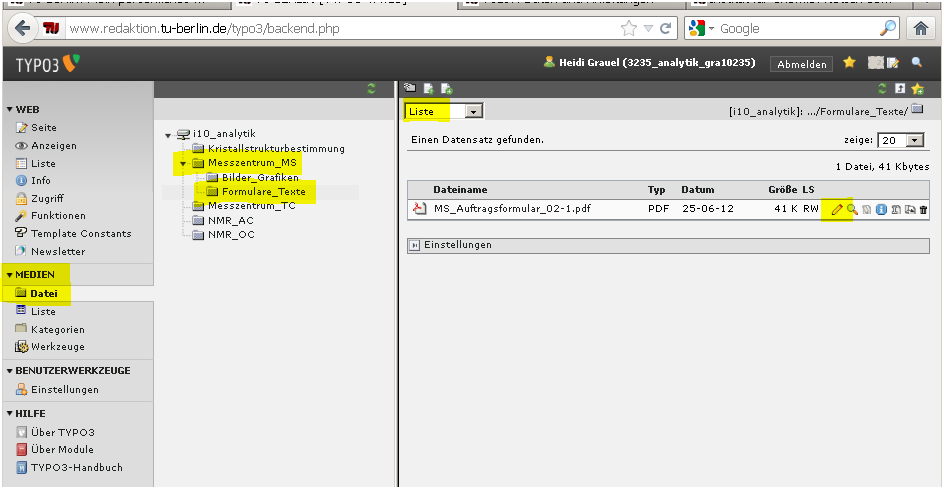Screen dimensions: 944x489
Task: Open the browser home page
Action: [921, 28]
